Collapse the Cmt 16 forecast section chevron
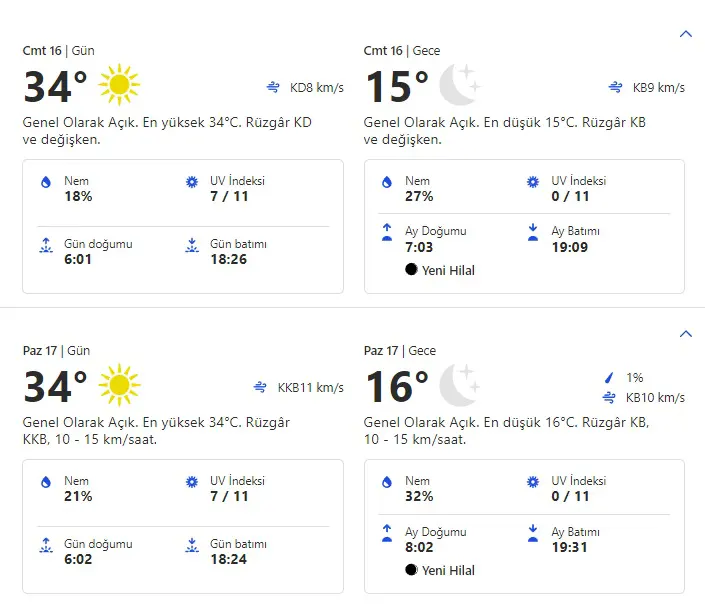Screen dimensions: 705x604 [685, 33]
